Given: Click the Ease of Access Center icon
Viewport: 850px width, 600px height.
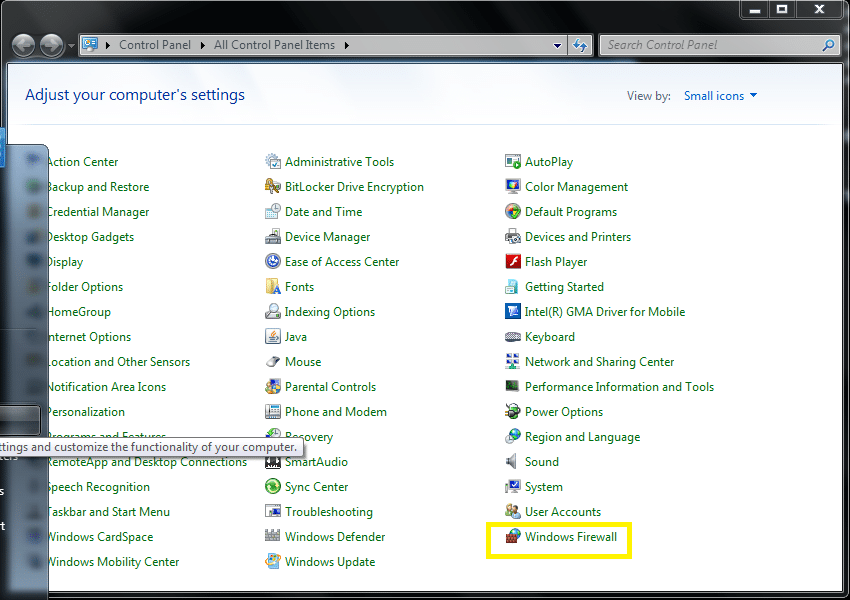Looking at the screenshot, I should point(273,261).
